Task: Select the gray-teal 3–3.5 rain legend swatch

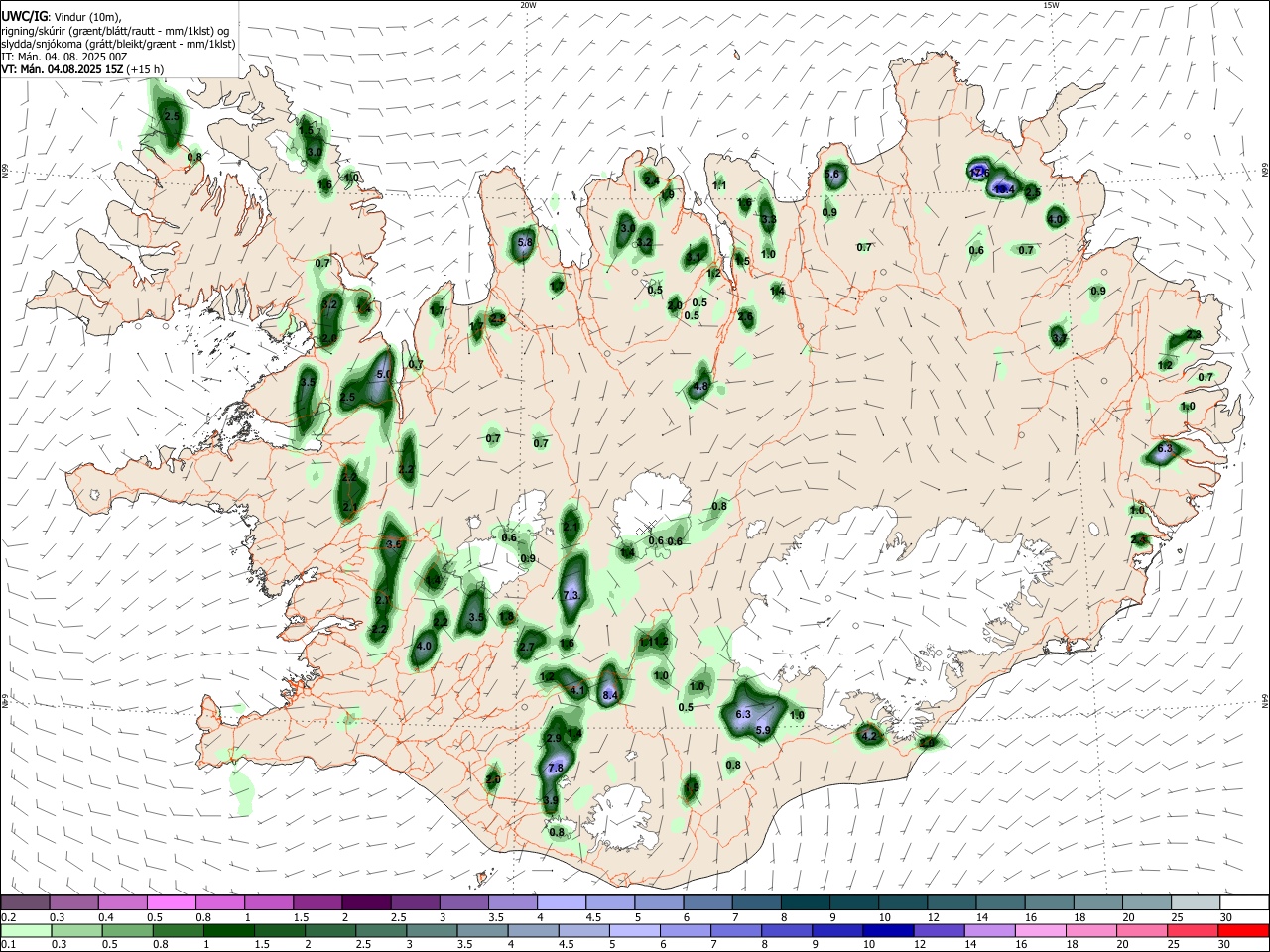Action: (432, 930)
